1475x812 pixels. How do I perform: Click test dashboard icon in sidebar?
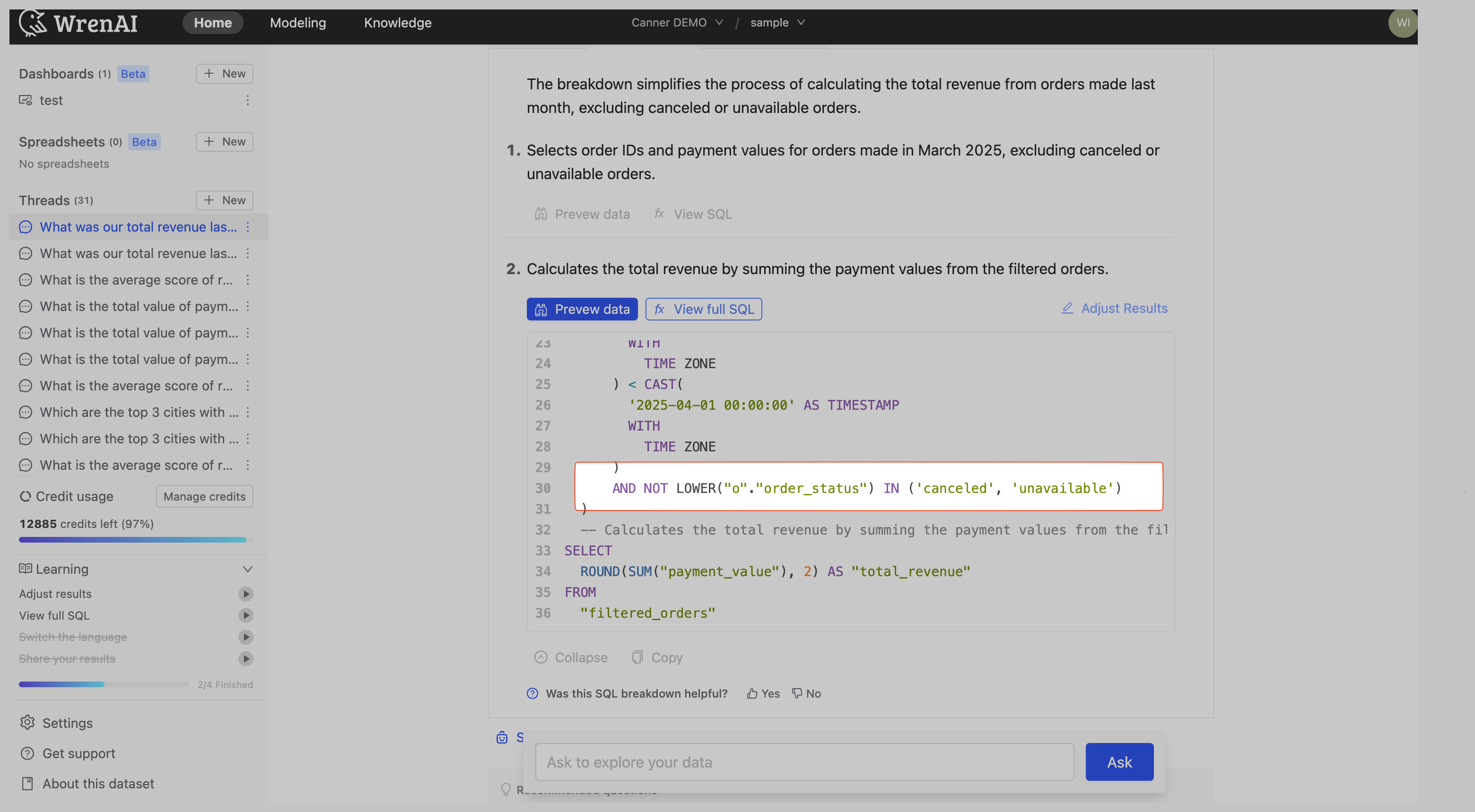(x=25, y=100)
